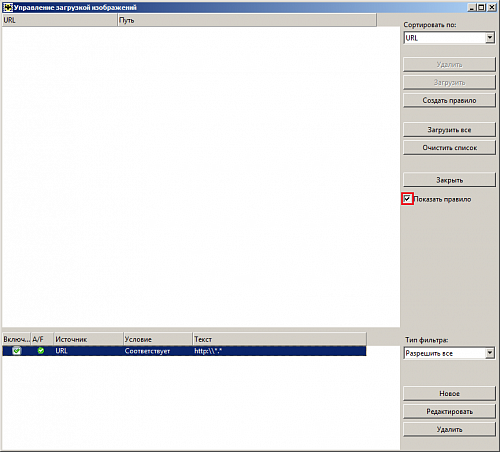Click the Текст column header

click(x=279, y=339)
